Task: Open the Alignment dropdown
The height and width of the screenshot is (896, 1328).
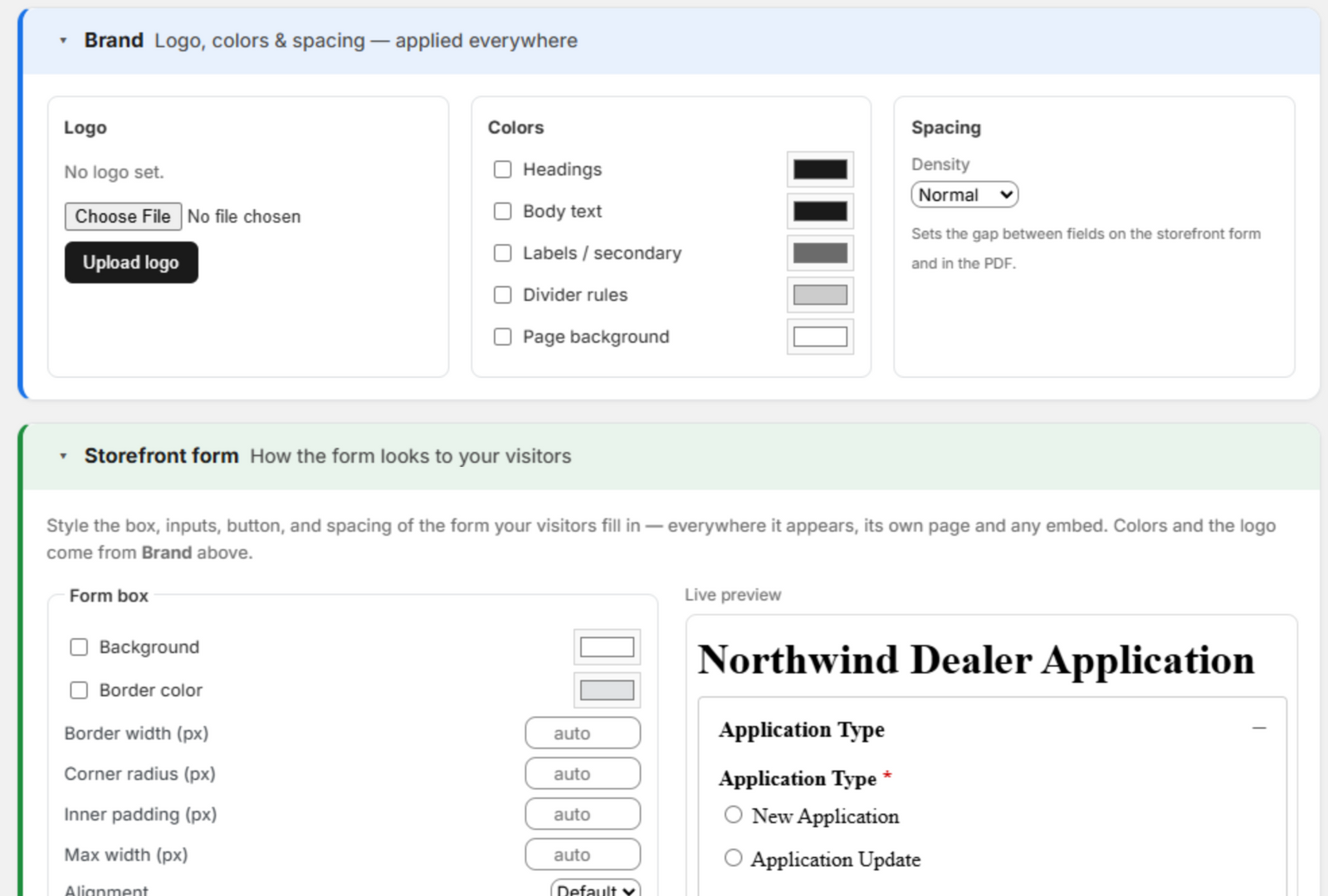Action: tap(595, 889)
